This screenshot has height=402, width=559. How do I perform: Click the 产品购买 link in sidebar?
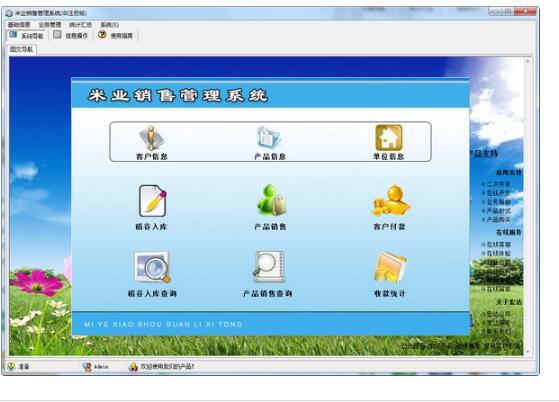point(498,220)
